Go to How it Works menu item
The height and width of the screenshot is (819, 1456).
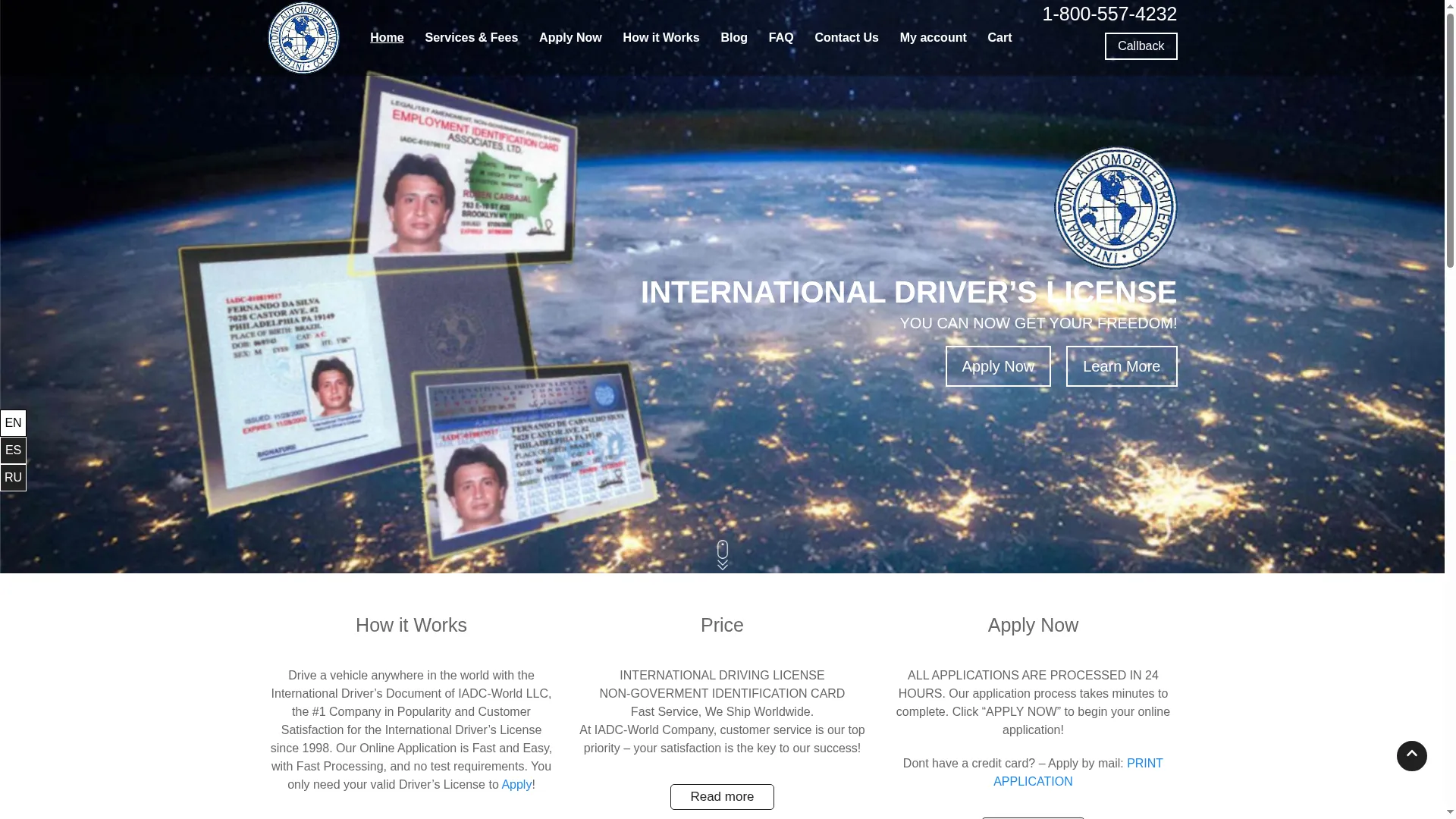(x=661, y=38)
